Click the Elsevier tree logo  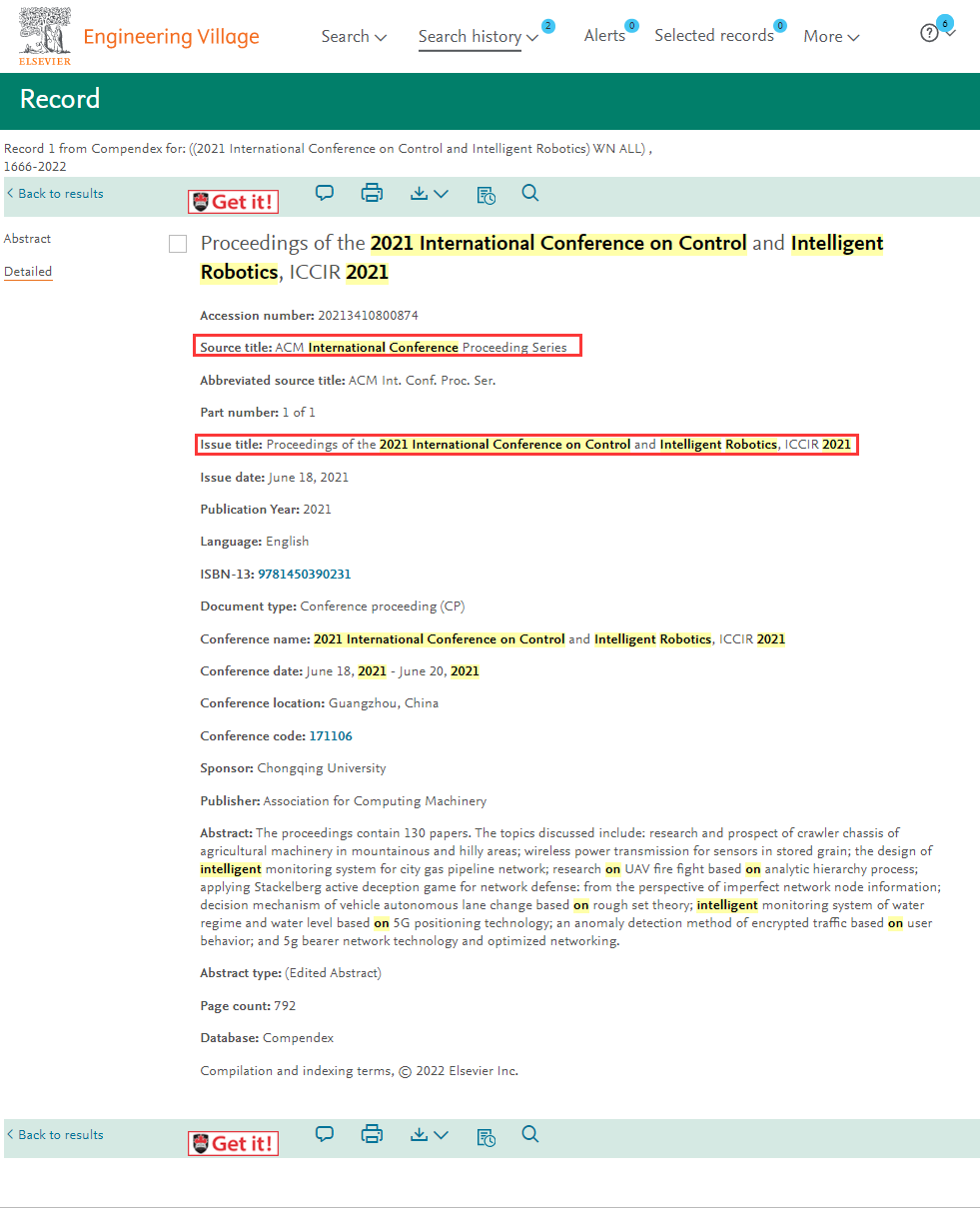pos(45,36)
